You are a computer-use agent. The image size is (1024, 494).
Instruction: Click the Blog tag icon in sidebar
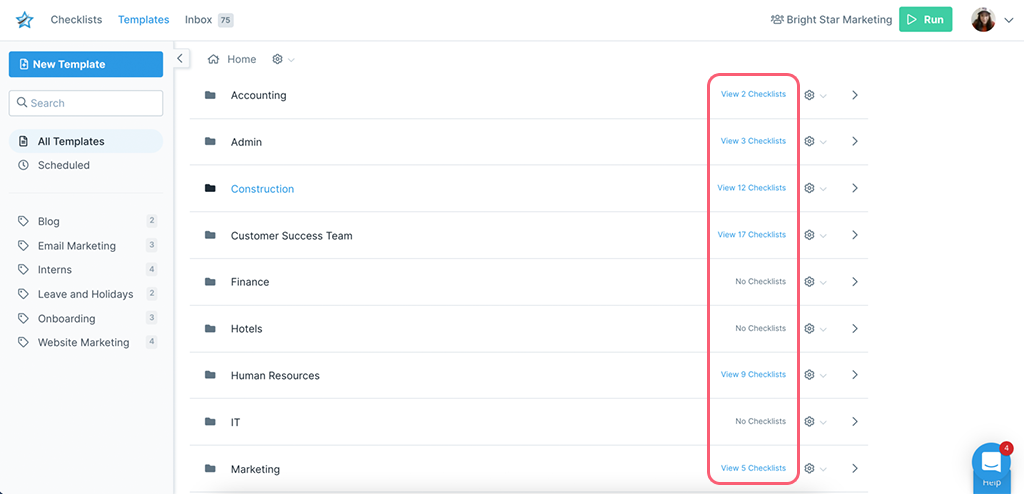click(x=24, y=221)
